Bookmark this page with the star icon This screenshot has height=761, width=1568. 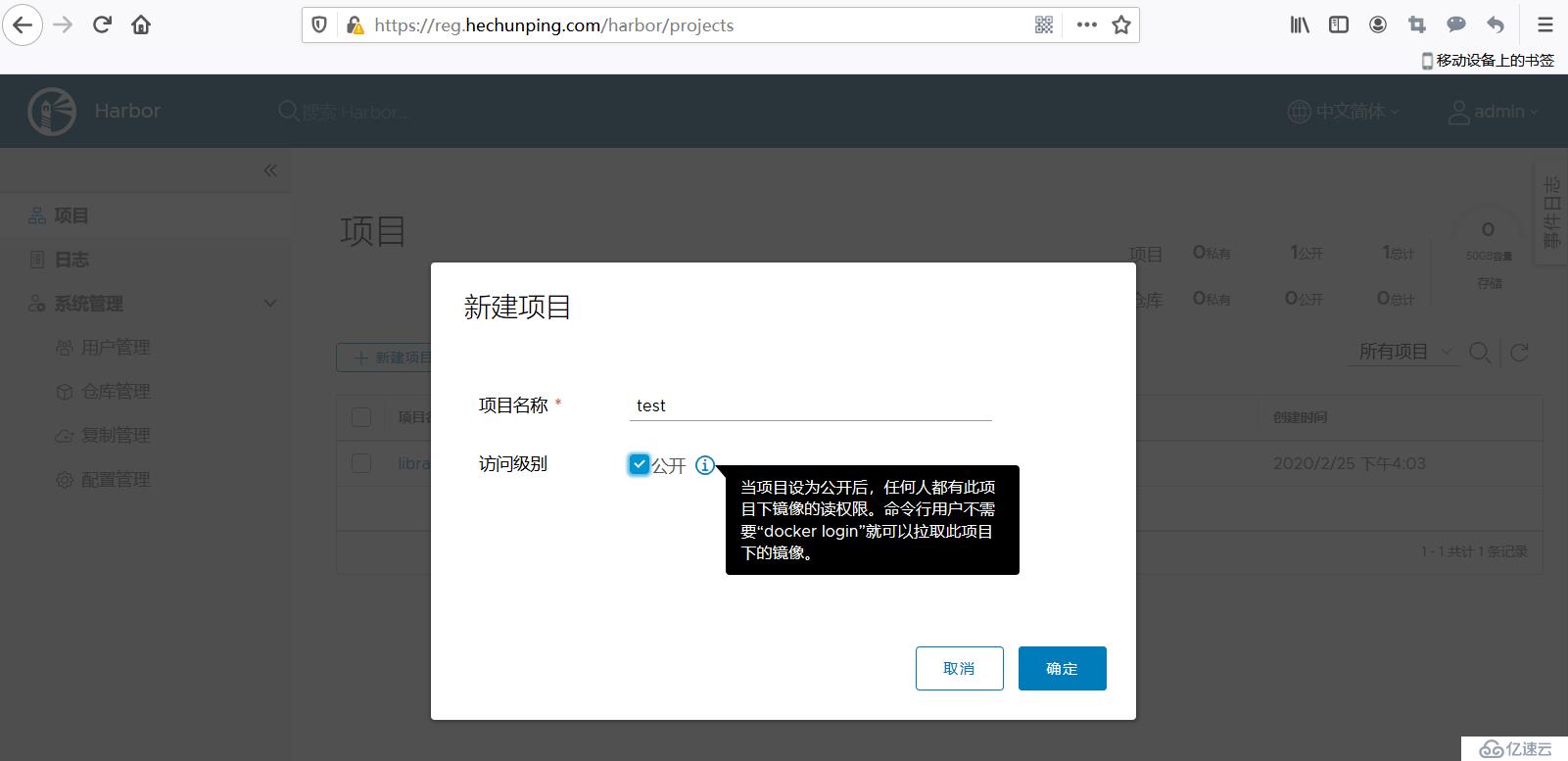point(1121,25)
